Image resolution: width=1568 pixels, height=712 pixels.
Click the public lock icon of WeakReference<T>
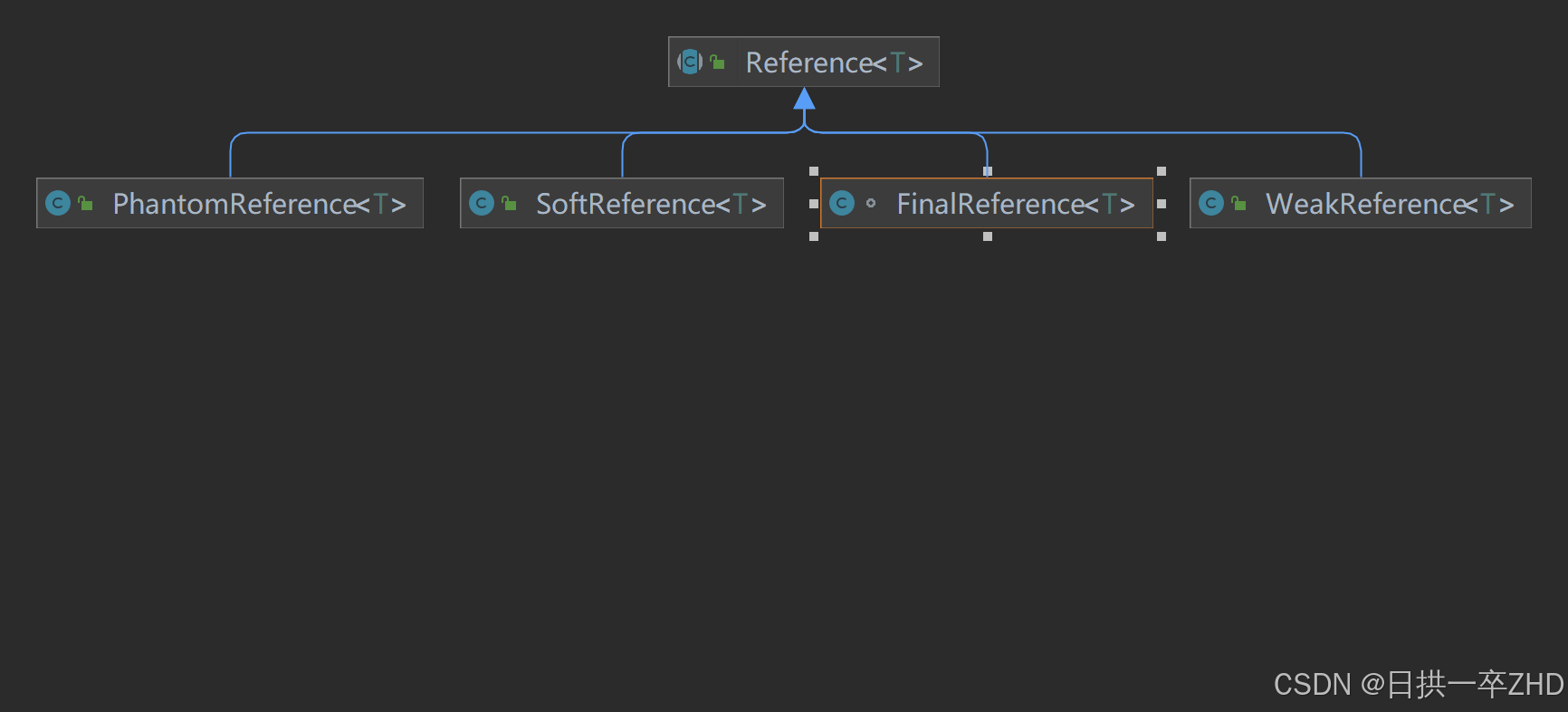(x=1238, y=203)
